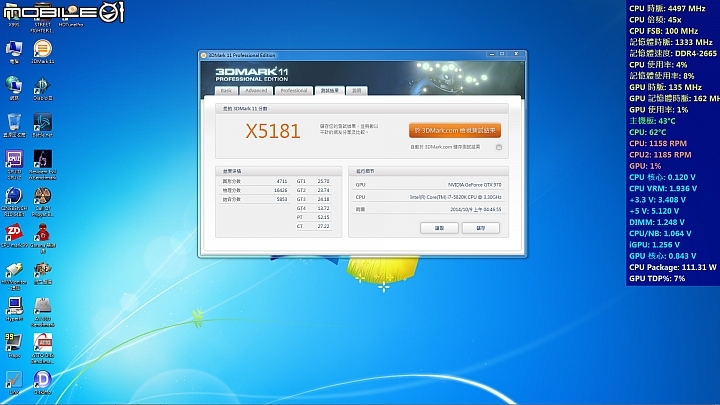Click the GT2 23.74 result row
Viewport: 720px width, 405px height.
[313, 190]
